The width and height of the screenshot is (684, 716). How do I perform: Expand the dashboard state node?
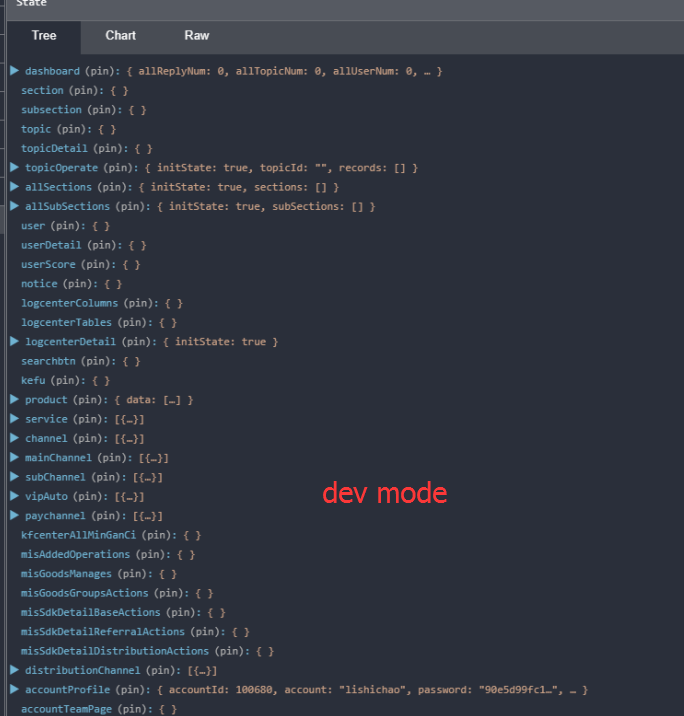(15, 71)
